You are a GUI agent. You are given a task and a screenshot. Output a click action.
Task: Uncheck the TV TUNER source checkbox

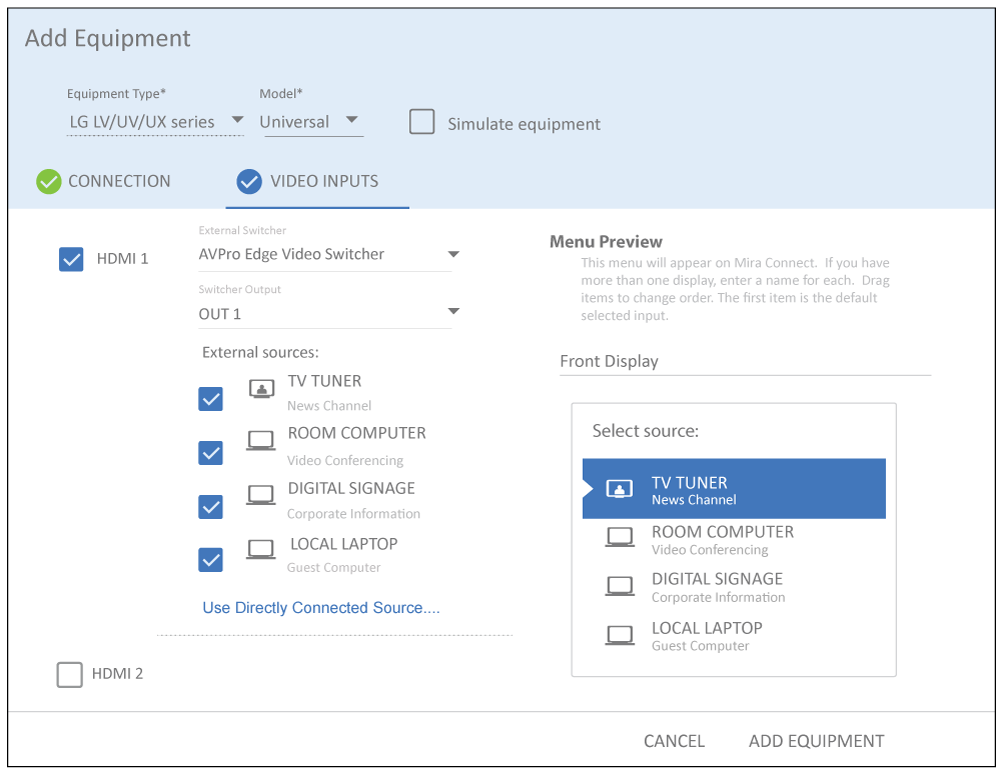pos(211,400)
